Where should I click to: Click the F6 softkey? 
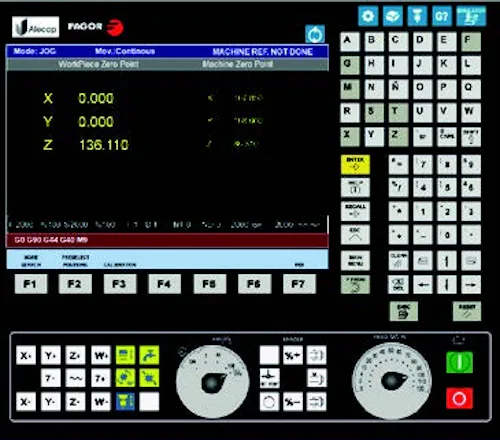[254, 284]
